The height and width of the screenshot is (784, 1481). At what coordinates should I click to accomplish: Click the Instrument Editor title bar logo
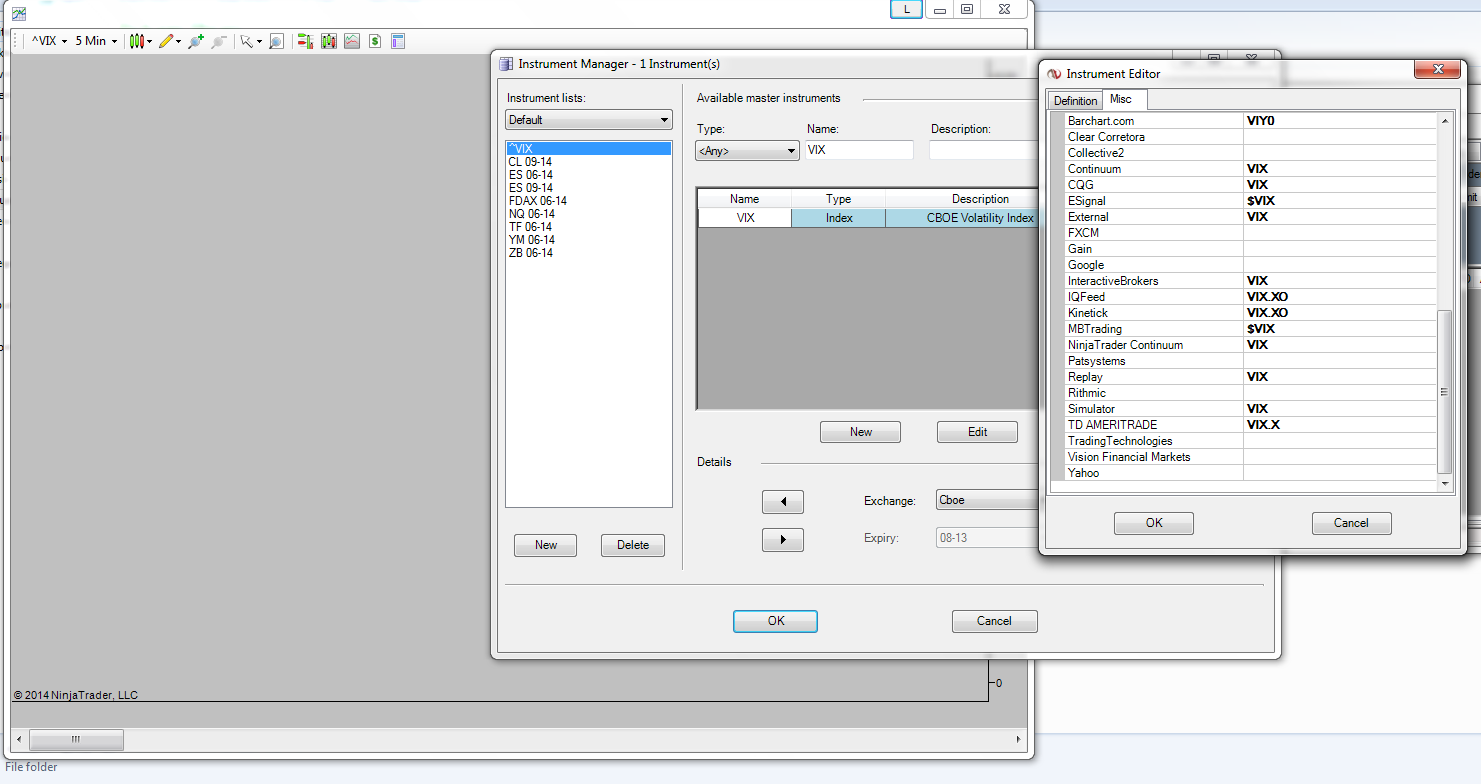coord(1054,74)
